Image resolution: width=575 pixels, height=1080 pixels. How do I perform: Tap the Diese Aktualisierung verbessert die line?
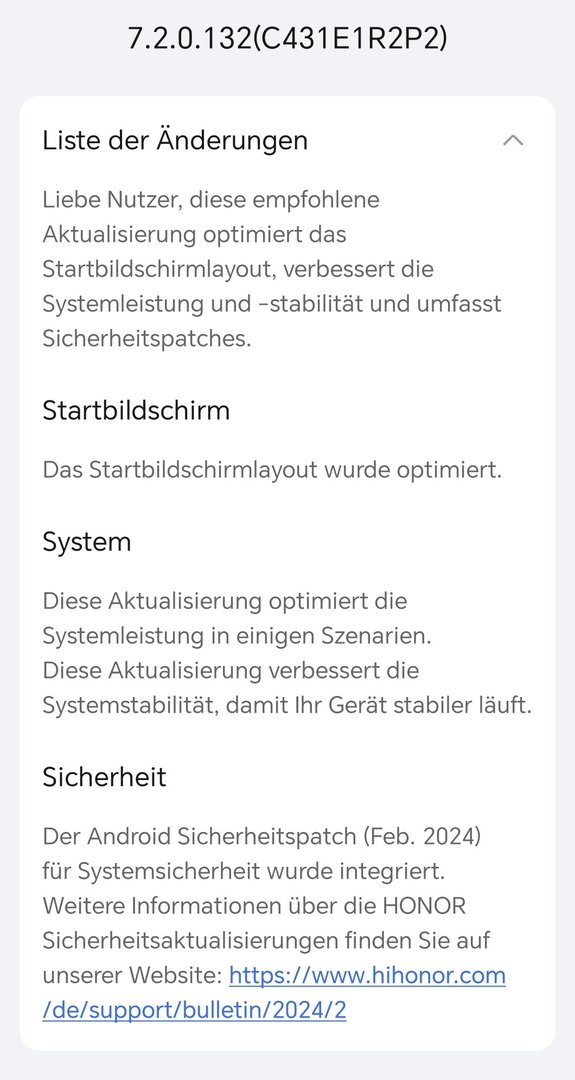click(x=231, y=671)
